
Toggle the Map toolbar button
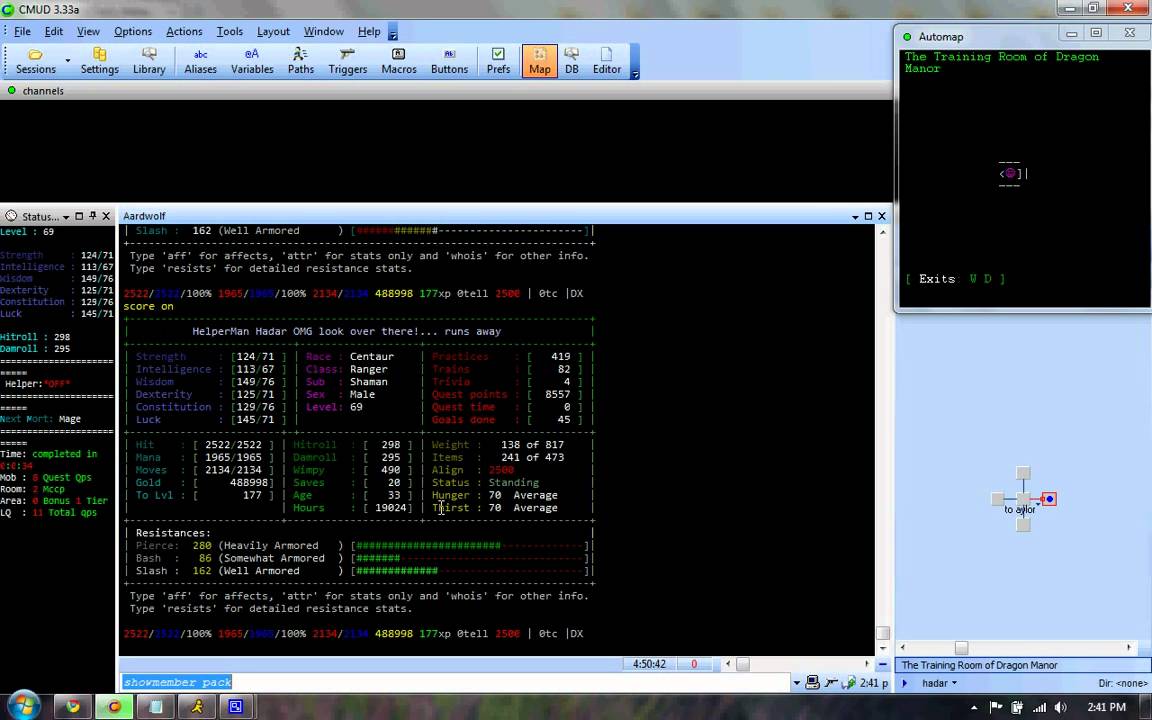click(539, 61)
